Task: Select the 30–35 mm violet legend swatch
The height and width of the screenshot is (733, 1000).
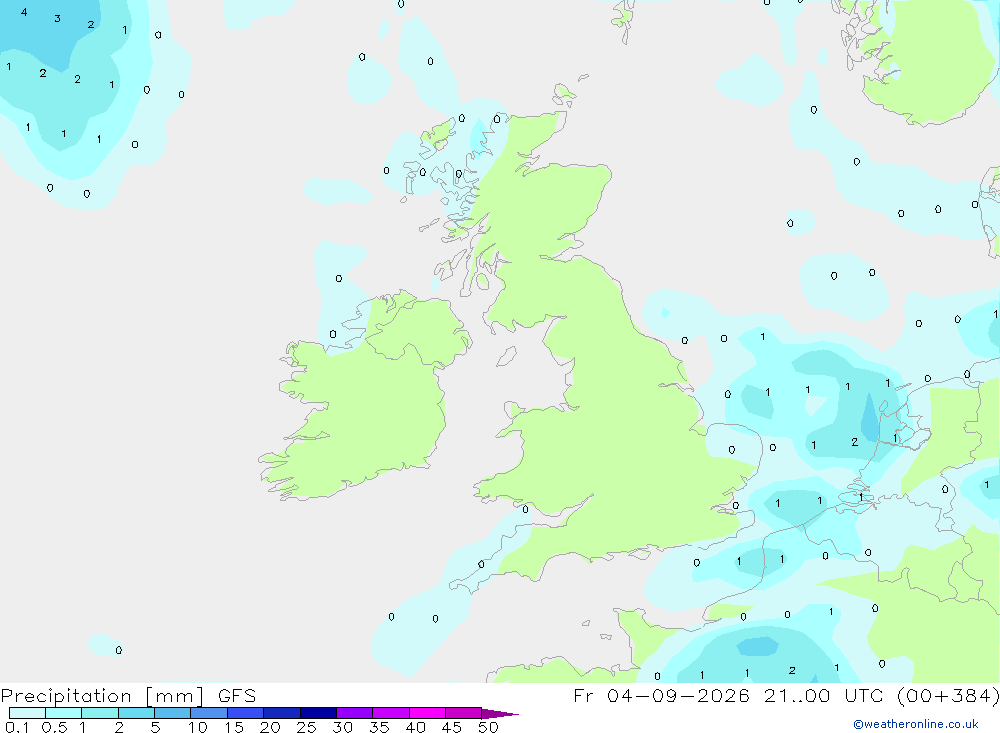Action: (x=355, y=713)
